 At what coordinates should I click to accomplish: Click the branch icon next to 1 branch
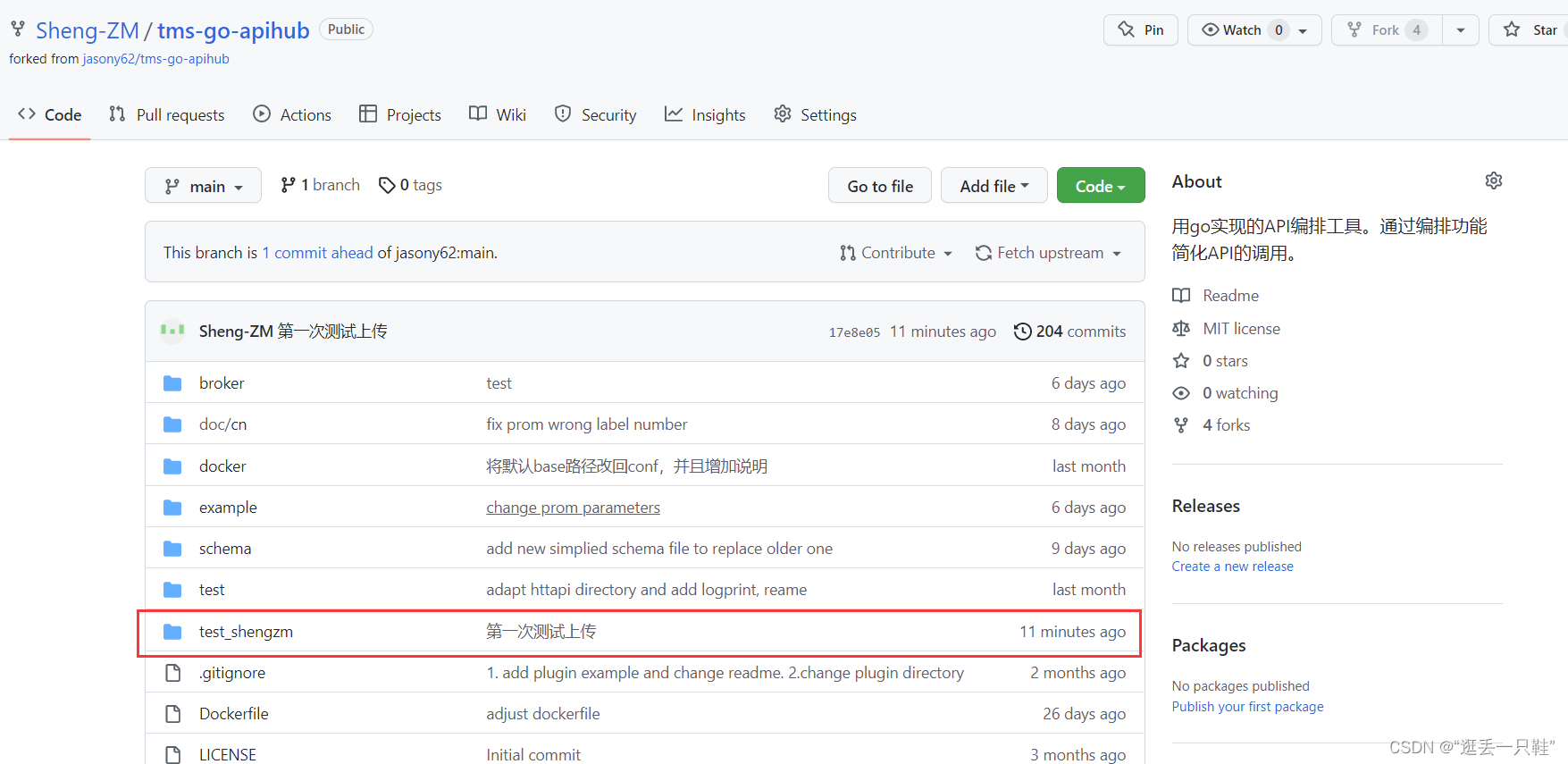[x=288, y=185]
